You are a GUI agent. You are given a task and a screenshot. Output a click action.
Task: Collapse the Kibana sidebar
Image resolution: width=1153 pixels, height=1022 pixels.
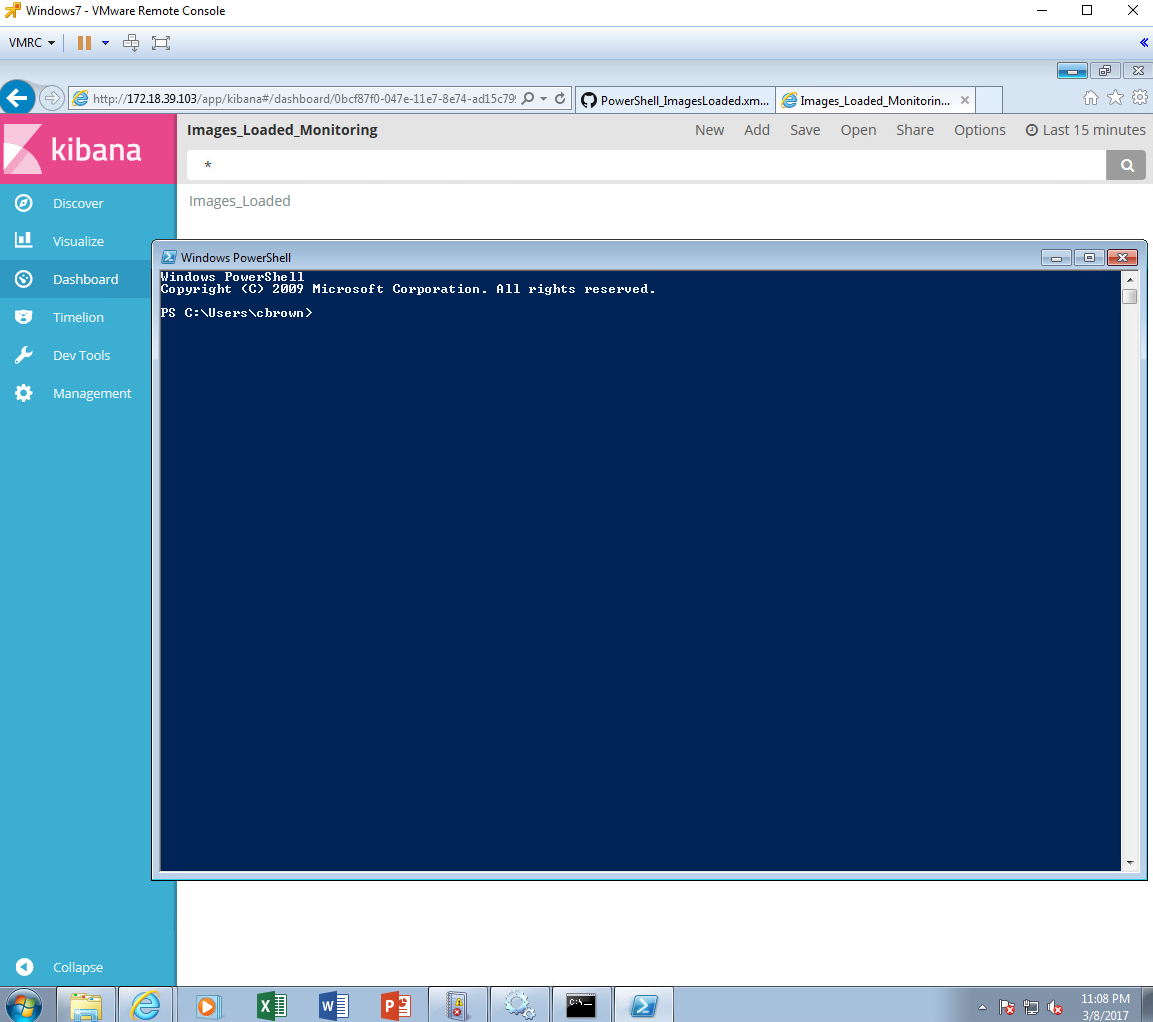pos(77,968)
